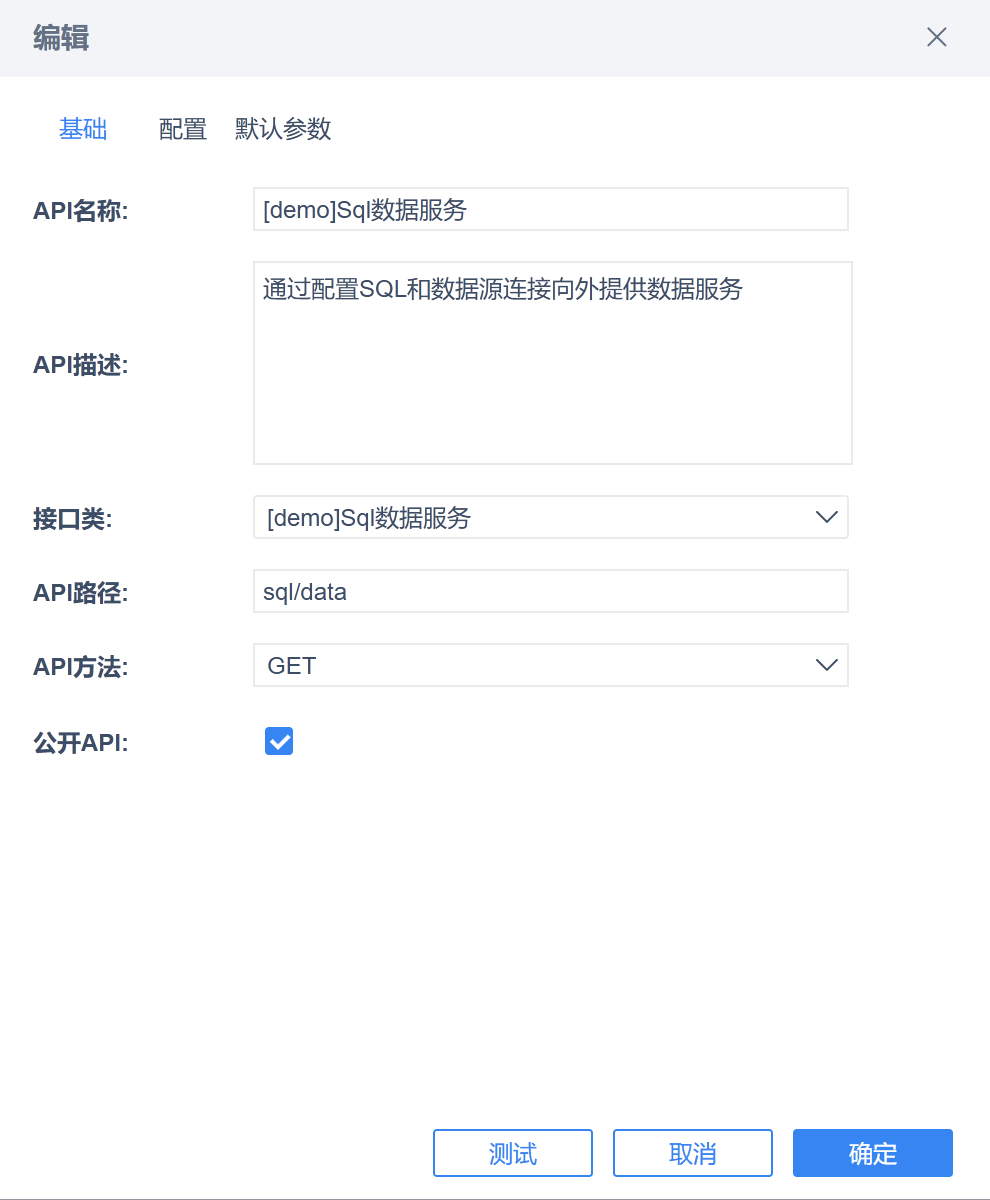Image resolution: width=990 pixels, height=1200 pixels.
Task: Focus the API名称 input field
Action: (x=551, y=209)
